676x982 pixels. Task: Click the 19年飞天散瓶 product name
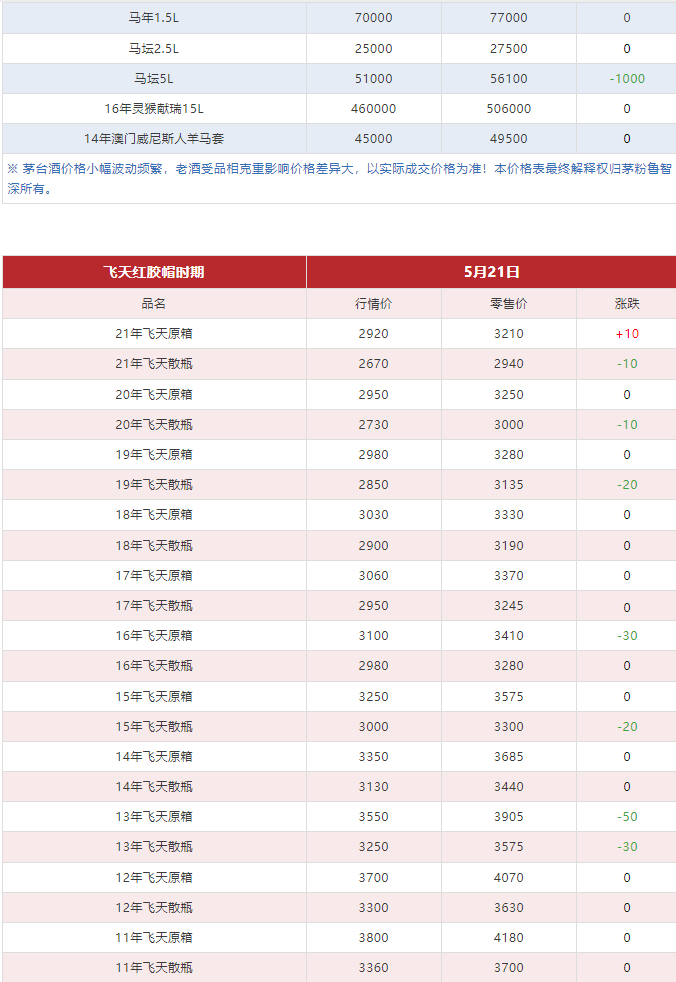(154, 485)
